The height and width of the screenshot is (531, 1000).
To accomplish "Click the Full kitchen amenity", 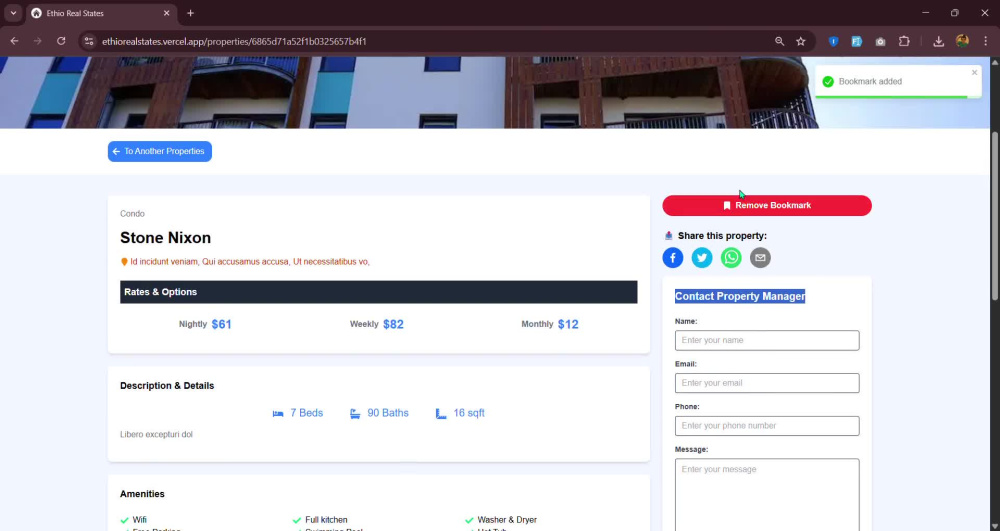I will tap(320, 520).
